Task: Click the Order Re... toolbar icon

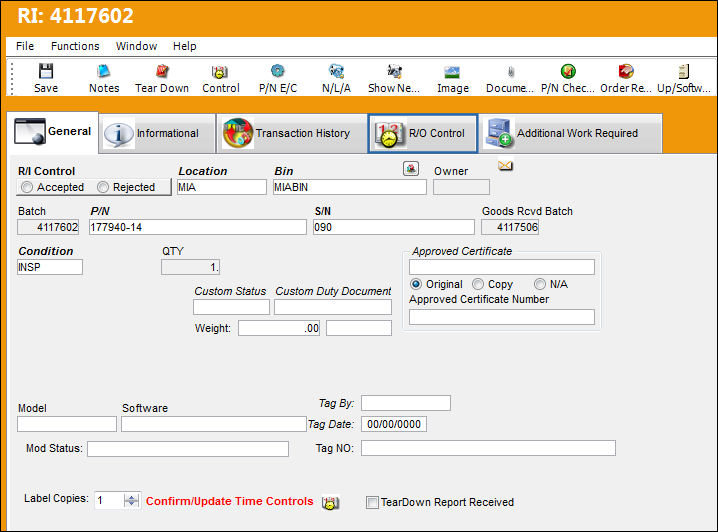Action: [x=626, y=71]
